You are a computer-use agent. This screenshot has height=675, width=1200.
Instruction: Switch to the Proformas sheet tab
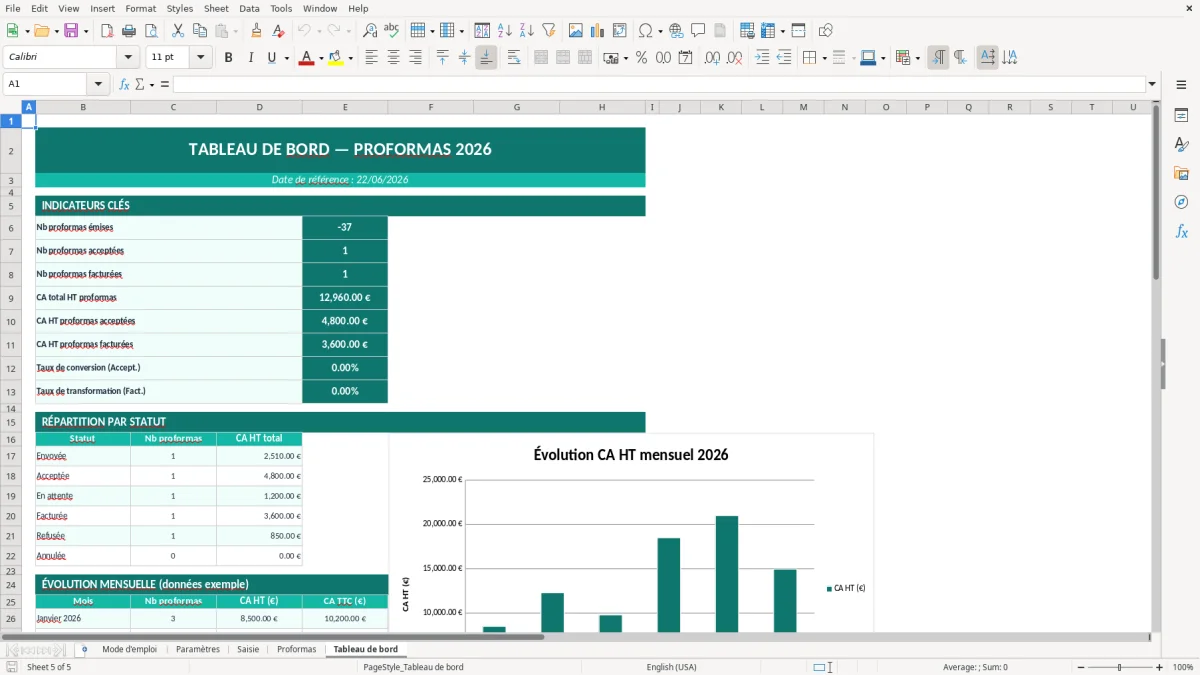click(296, 649)
